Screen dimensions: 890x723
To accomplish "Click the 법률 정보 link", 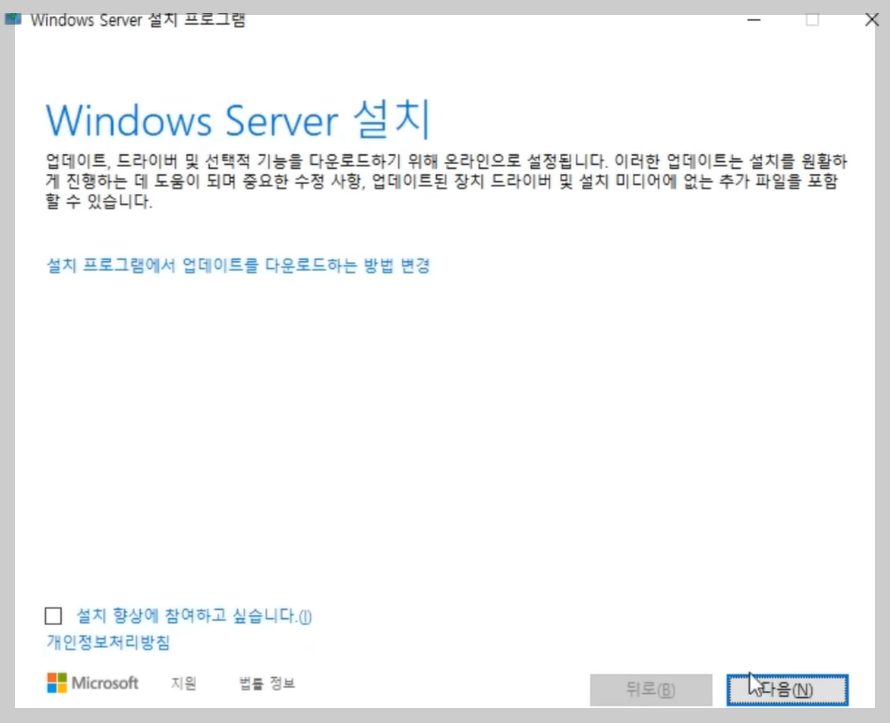I will [x=267, y=683].
